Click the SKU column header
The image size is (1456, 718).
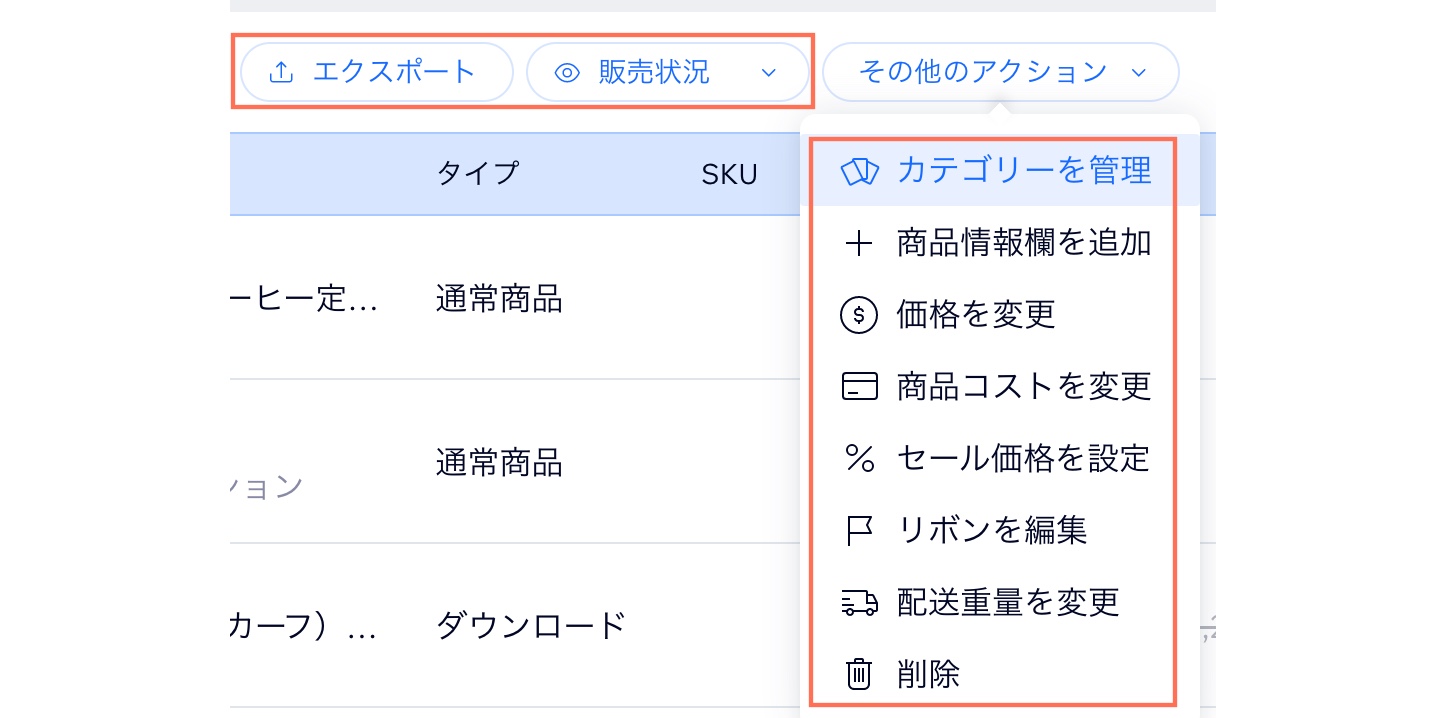(729, 174)
